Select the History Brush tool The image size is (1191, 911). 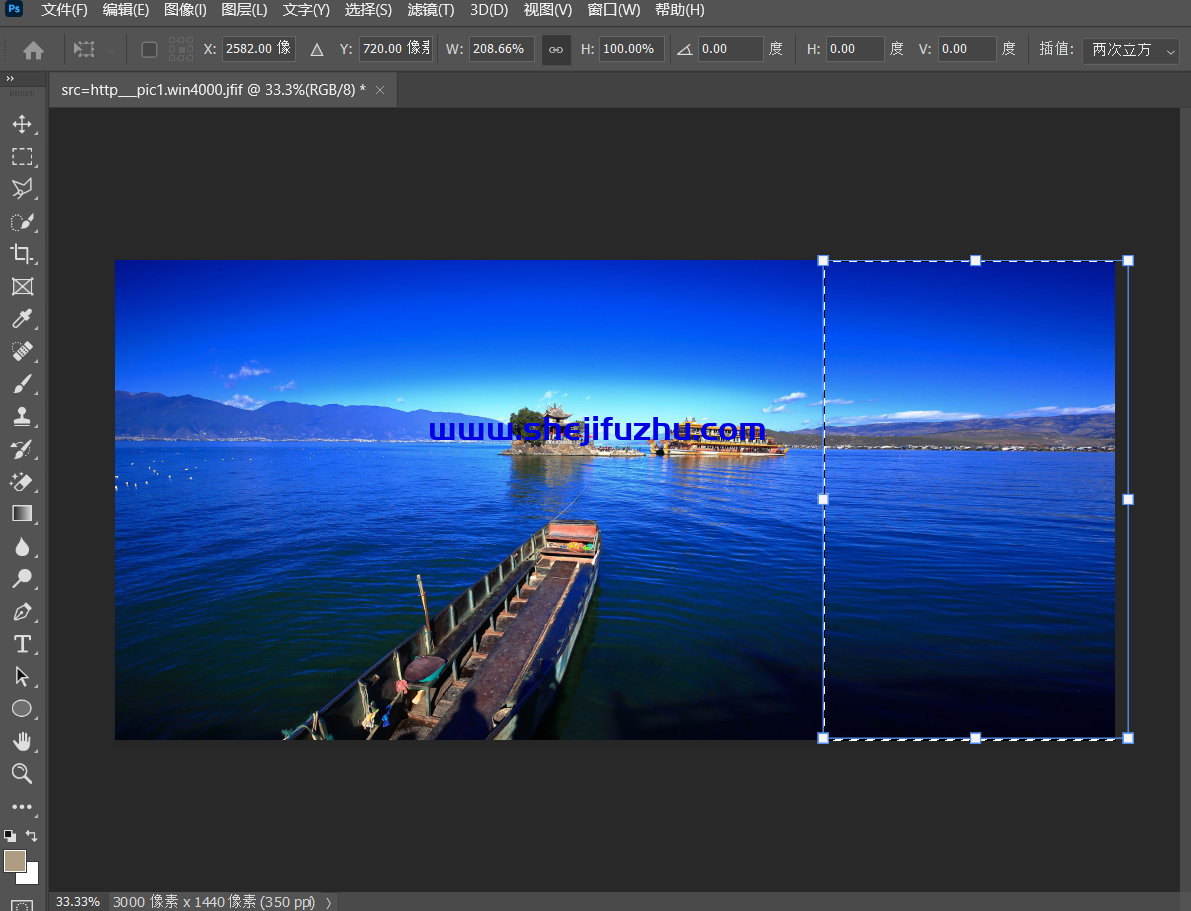click(22, 449)
